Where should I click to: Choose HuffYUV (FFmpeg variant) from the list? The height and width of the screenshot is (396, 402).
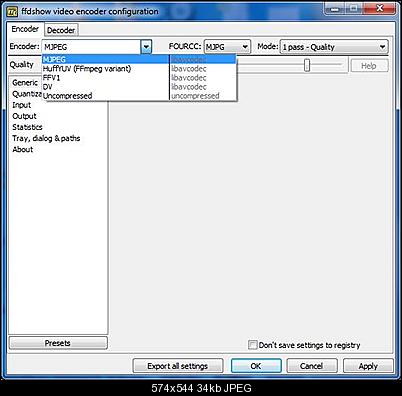(139, 69)
